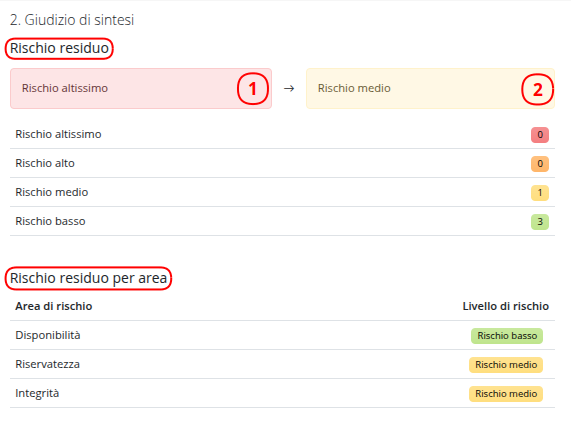Image resolution: width=571 pixels, height=421 pixels.
Task: Click the red circled number 2 marker
Action: point(537,89)
